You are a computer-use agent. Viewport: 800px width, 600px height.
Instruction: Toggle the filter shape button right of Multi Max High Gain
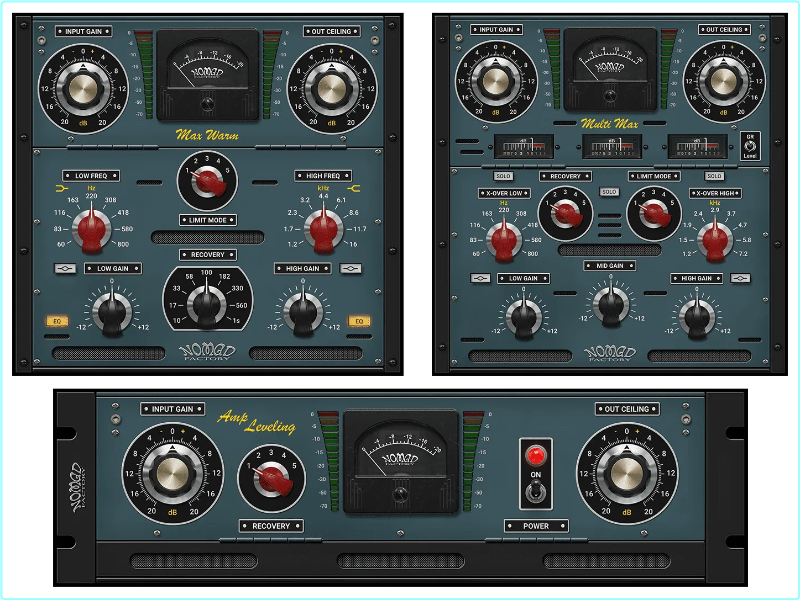(x=740, y=278)
